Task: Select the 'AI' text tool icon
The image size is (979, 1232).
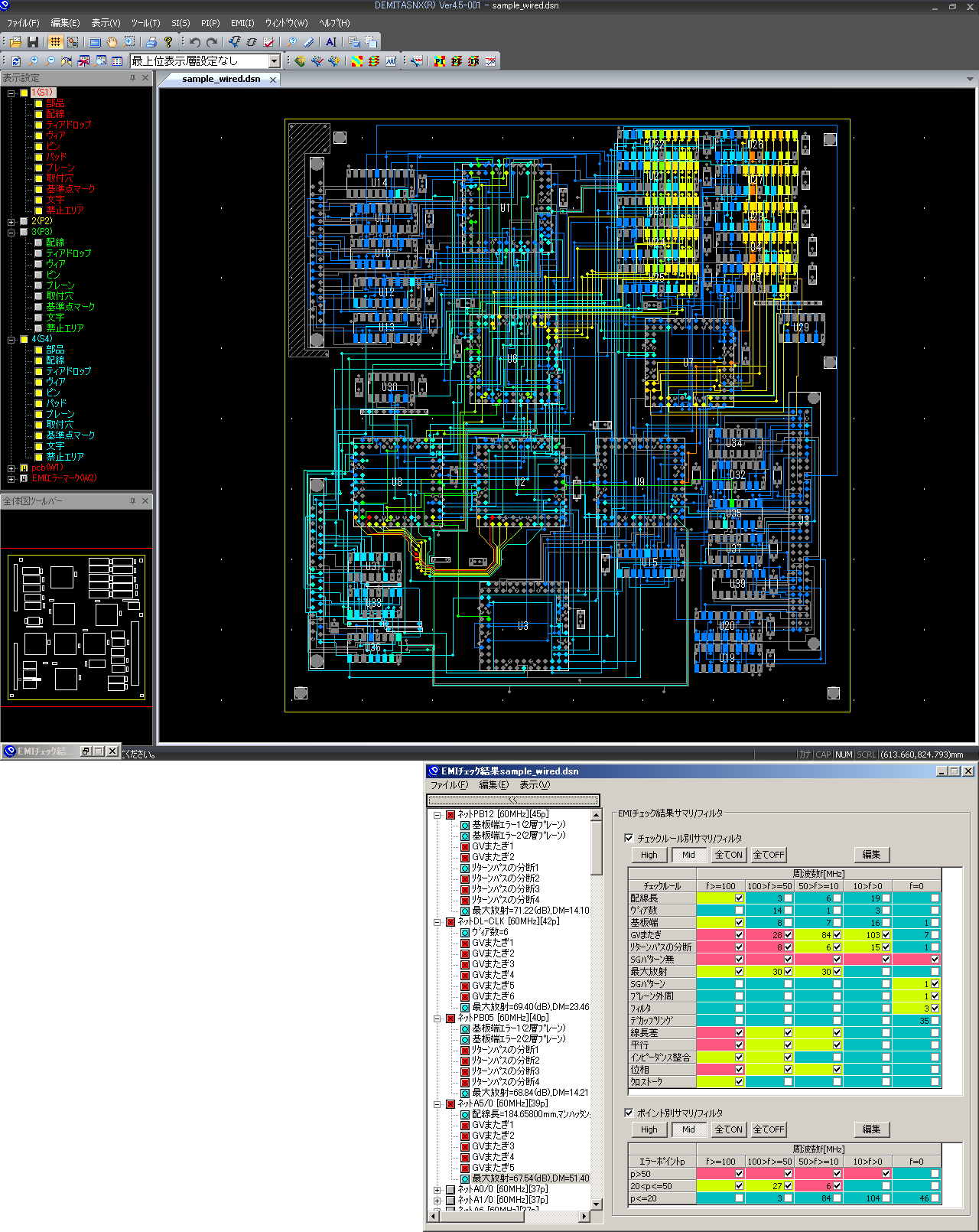Action: [330, 42]
